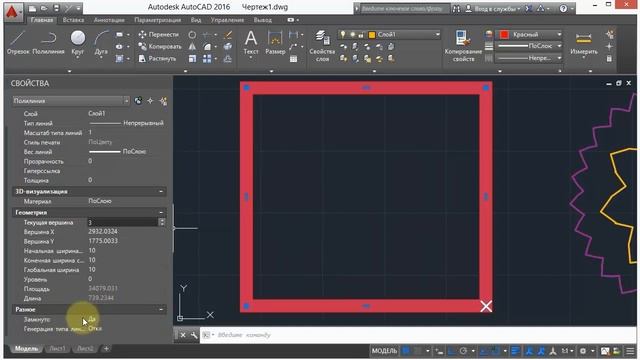Image resolution: width=640 pixels, height=360 pixels.
Task: Open the Главная ribbon tab
Action: click(42, 20)
